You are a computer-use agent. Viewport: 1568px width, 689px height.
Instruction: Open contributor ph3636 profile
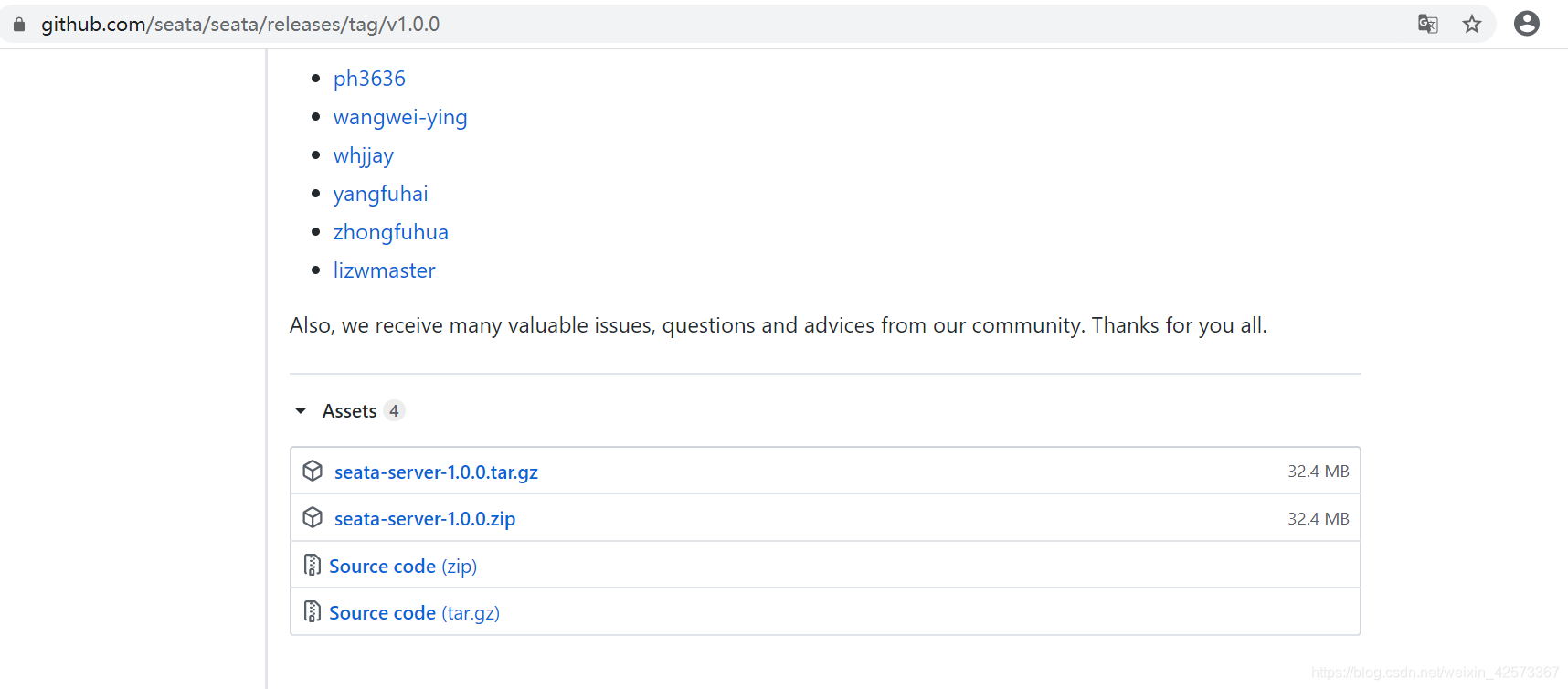coord(369,79)
